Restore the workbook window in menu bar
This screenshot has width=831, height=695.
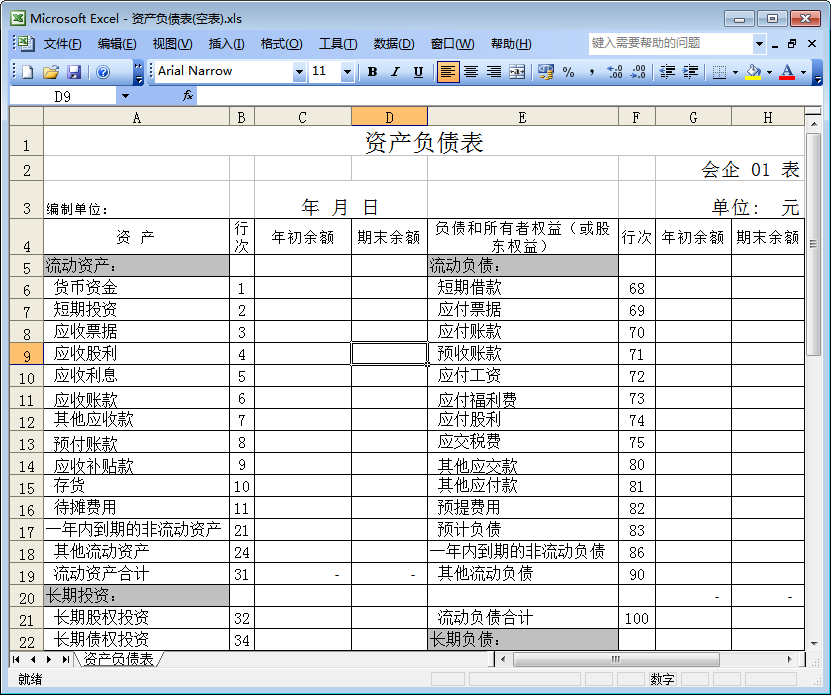[x=792, y=44]
